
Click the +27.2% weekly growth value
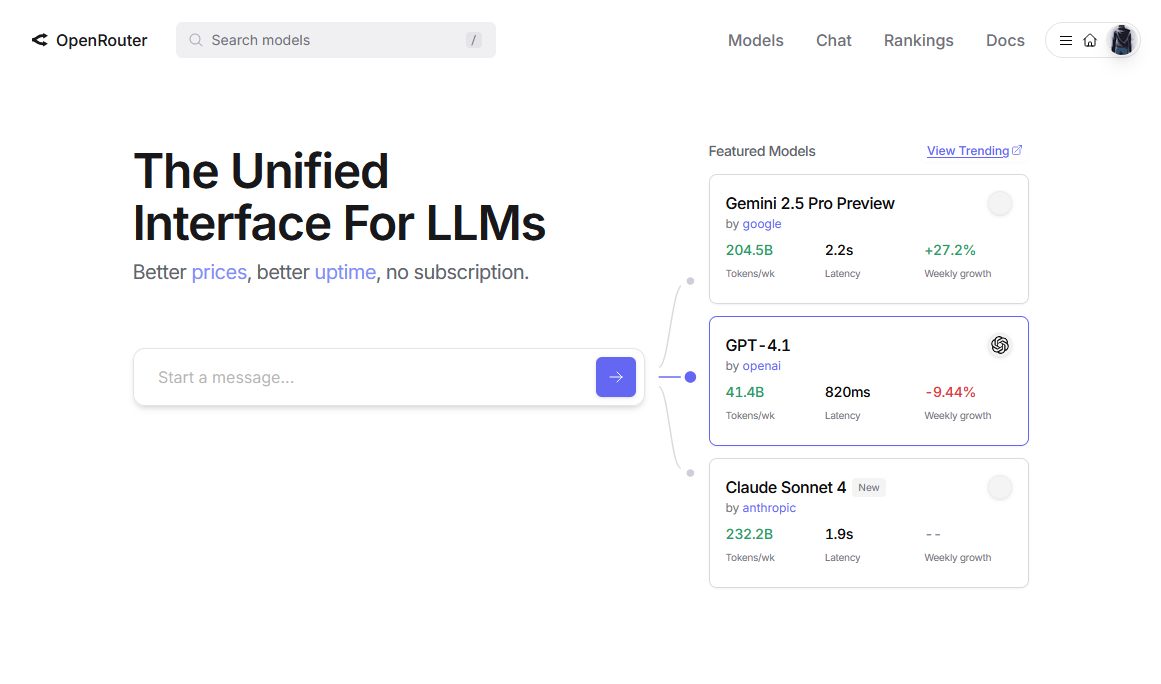[x=950, y=250]
